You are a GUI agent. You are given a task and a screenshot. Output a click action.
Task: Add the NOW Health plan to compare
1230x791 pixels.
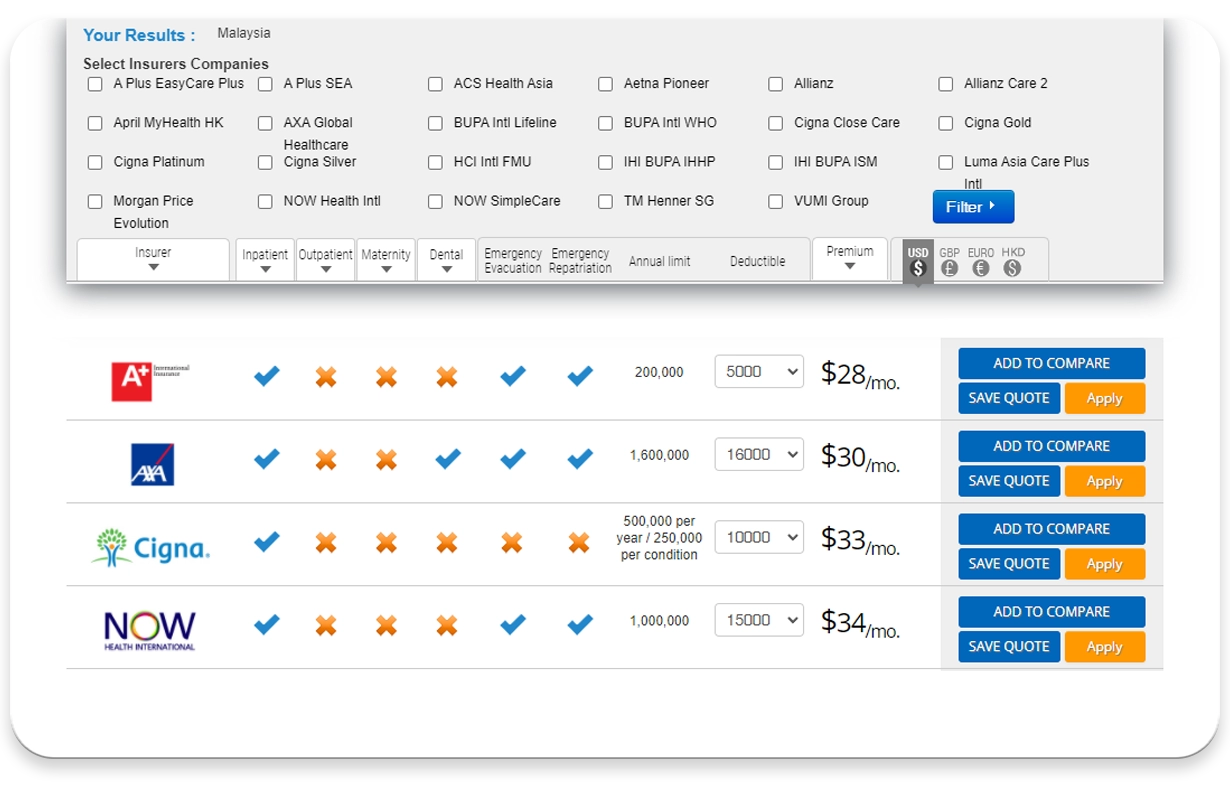coord(1051,612)
